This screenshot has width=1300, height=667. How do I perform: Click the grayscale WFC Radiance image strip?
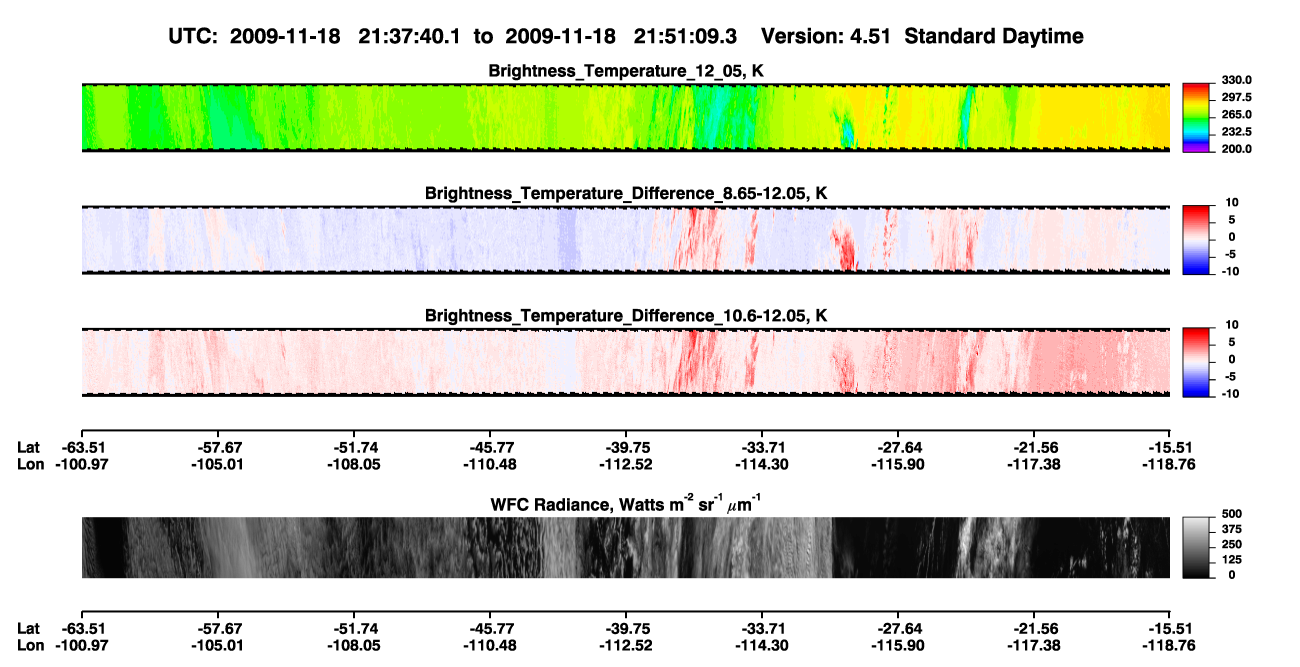point(626,548)
